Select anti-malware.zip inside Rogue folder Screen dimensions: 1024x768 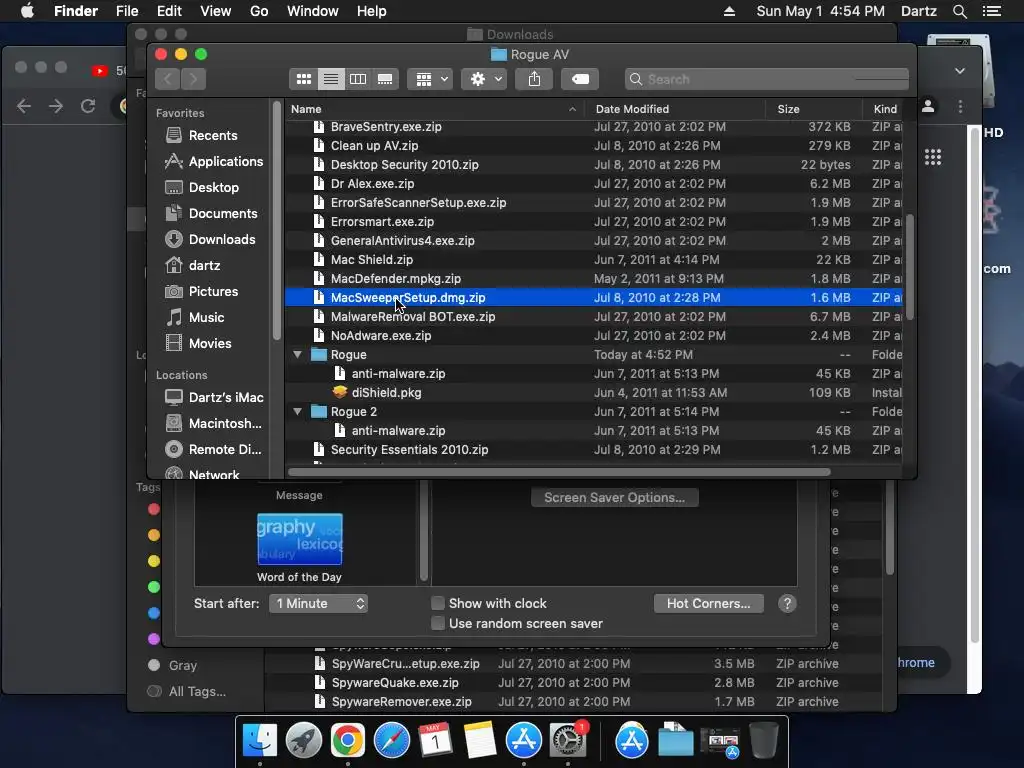[594, 374]
